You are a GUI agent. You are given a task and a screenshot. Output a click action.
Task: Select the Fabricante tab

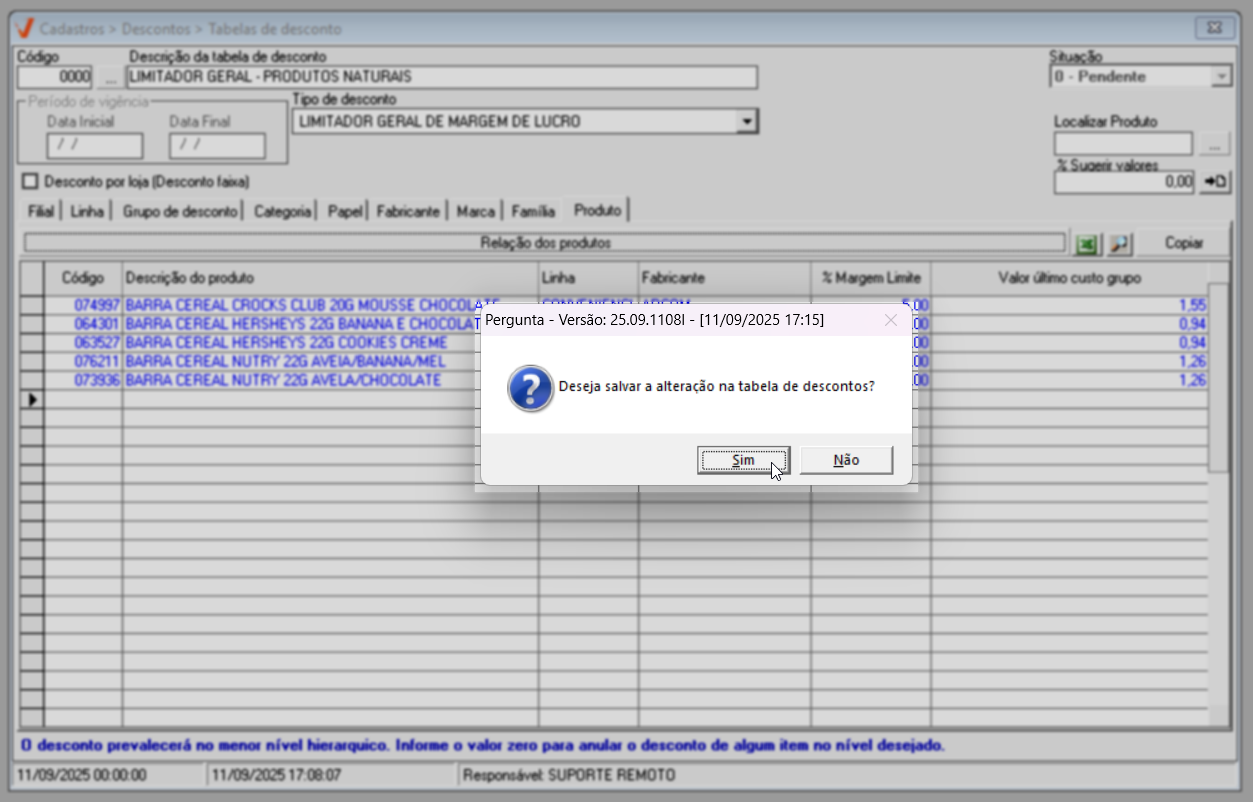408,211
